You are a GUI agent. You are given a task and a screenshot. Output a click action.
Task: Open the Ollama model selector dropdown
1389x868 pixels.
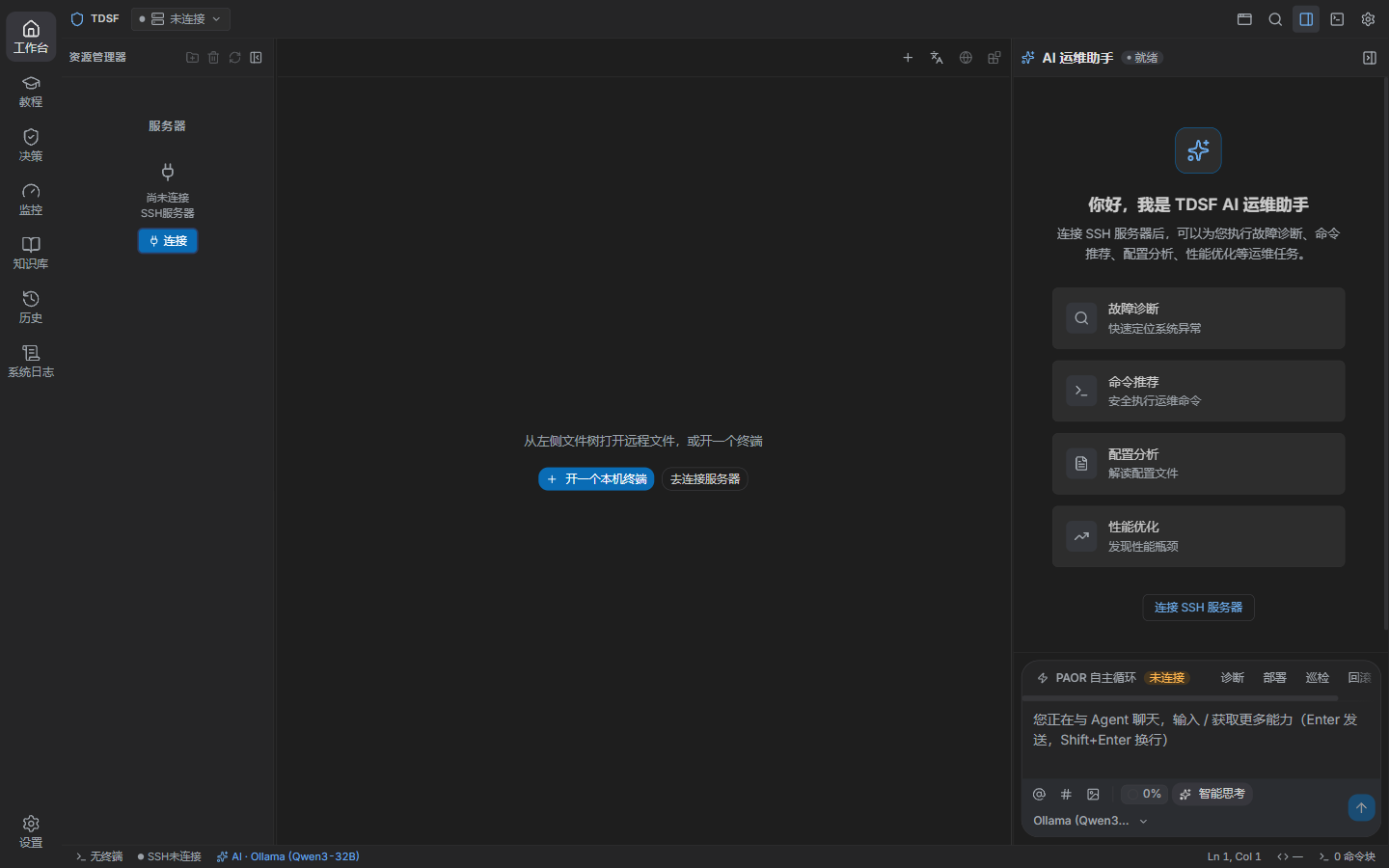tap(1090, 821)
